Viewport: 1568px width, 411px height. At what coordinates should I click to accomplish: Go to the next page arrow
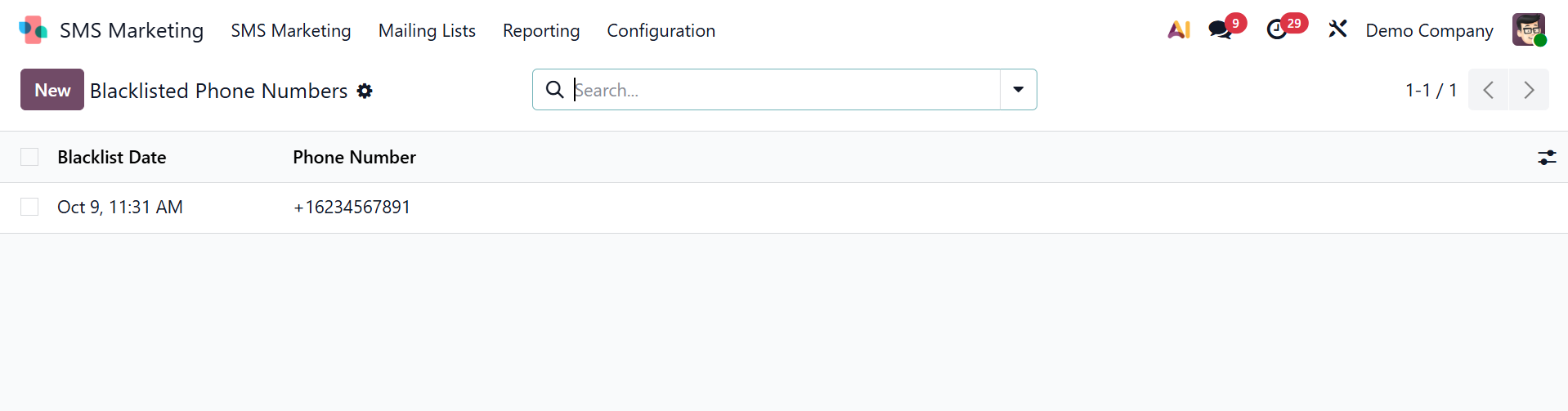click(1528, 90)
